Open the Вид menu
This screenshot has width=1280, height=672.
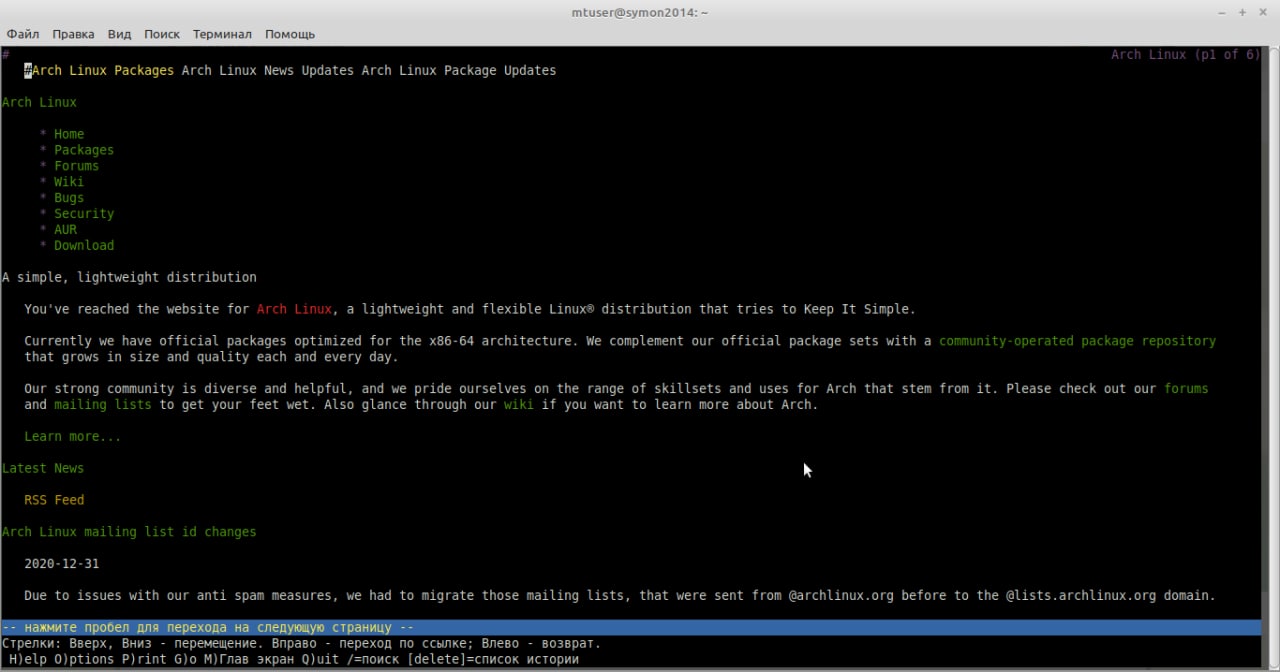[x=119, y=34]
